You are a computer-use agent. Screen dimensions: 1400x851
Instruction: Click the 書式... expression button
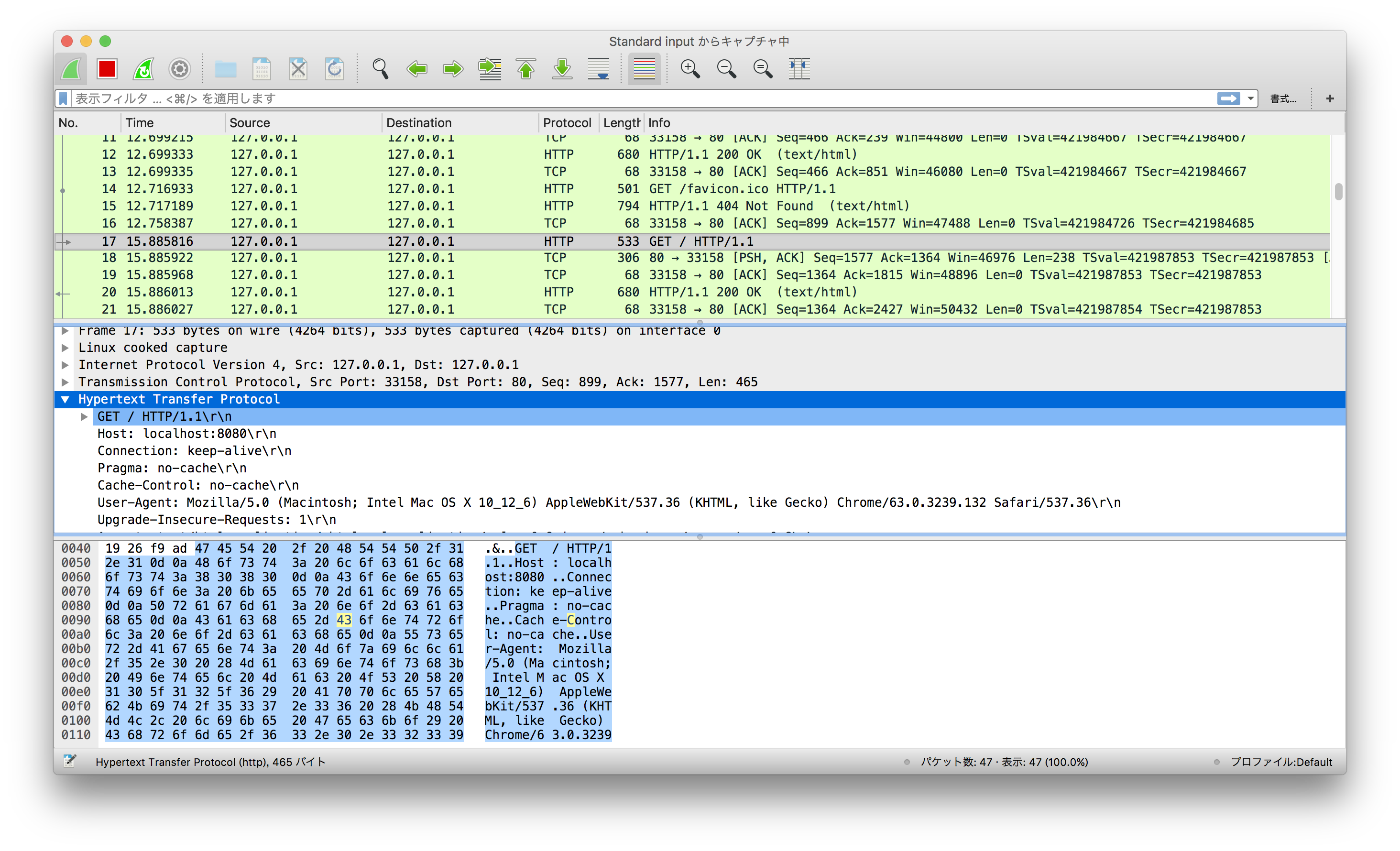pos(1283,98)
